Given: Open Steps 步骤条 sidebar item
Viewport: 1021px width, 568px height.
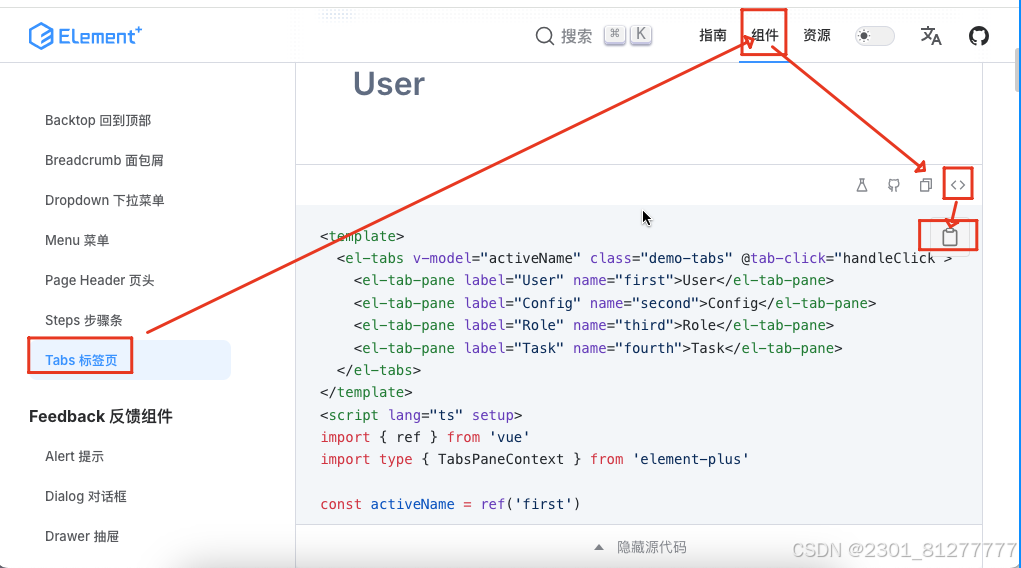Looking at the screenshot, I should pos(83,320).
